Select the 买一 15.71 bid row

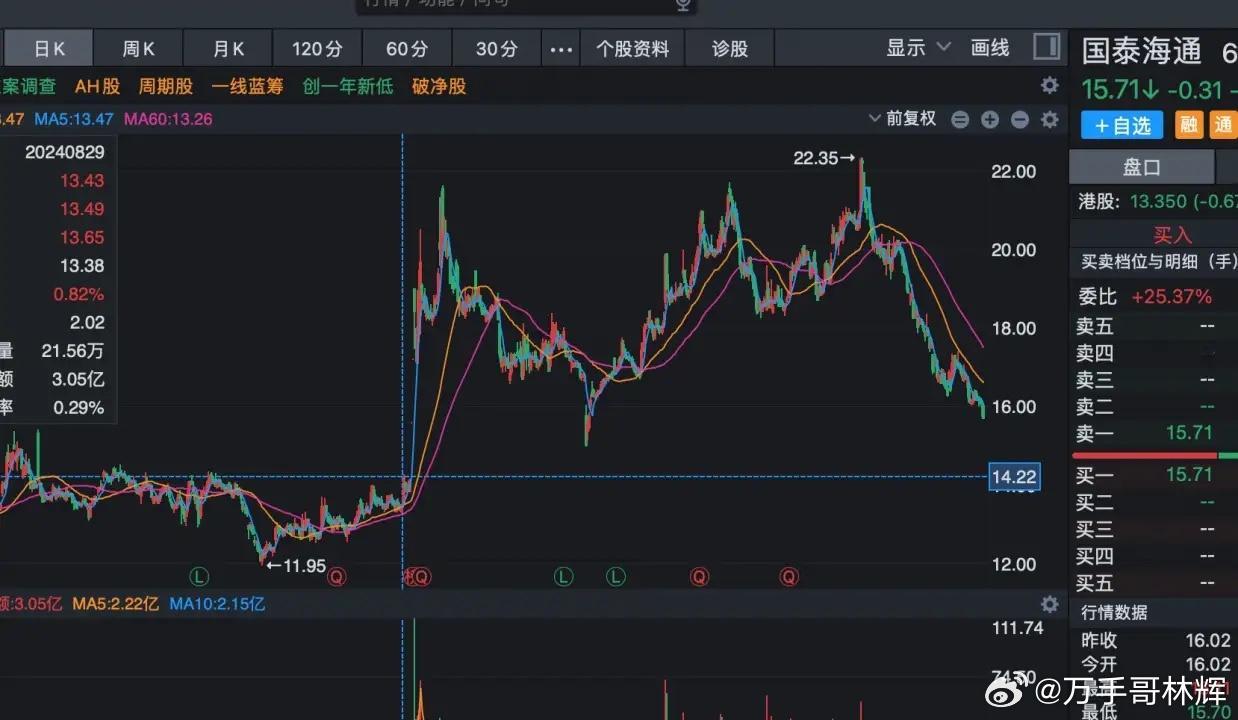1154,474
